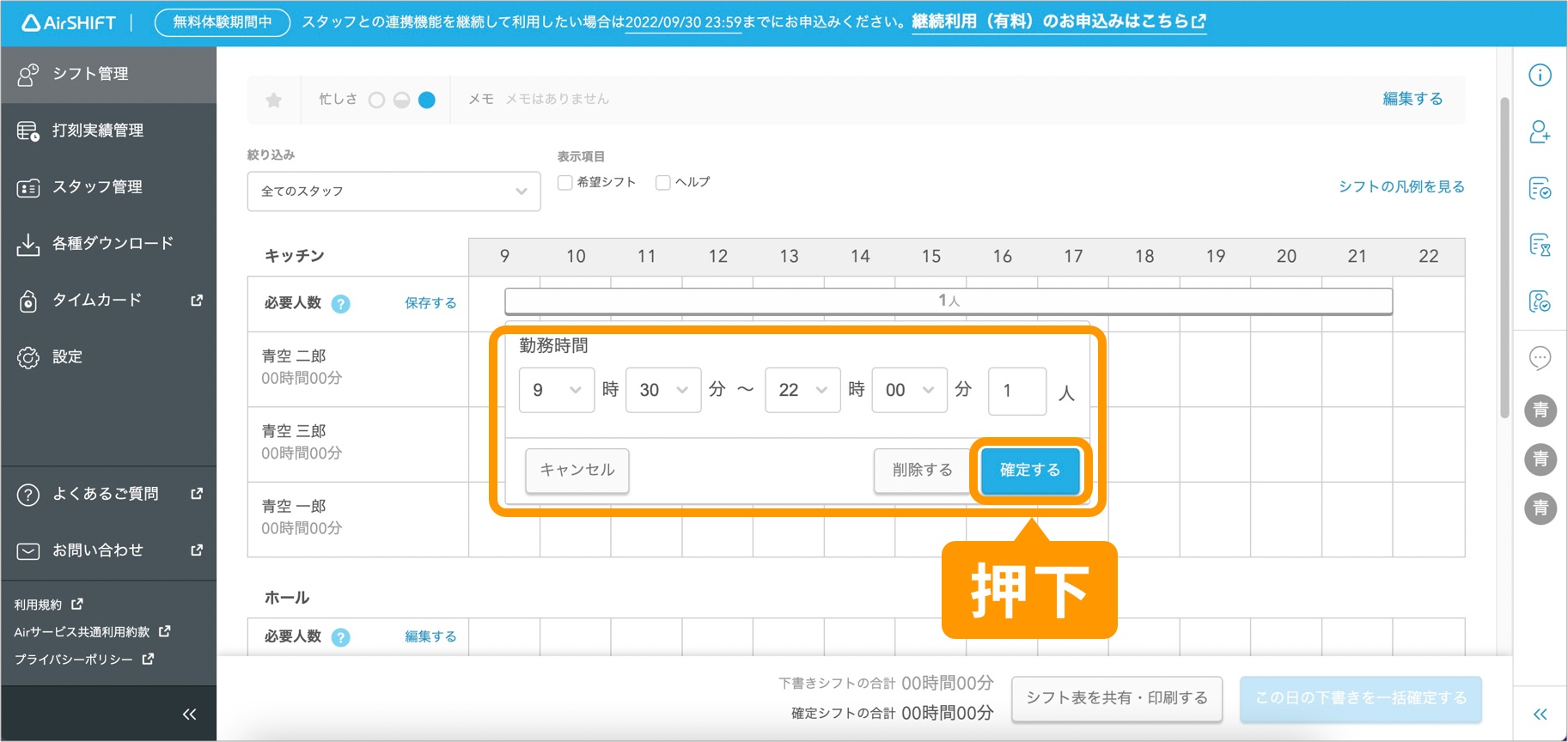Select the filled blue 忙しさ circle
This screenshot has width=1568, height=742.
point(426,100)
